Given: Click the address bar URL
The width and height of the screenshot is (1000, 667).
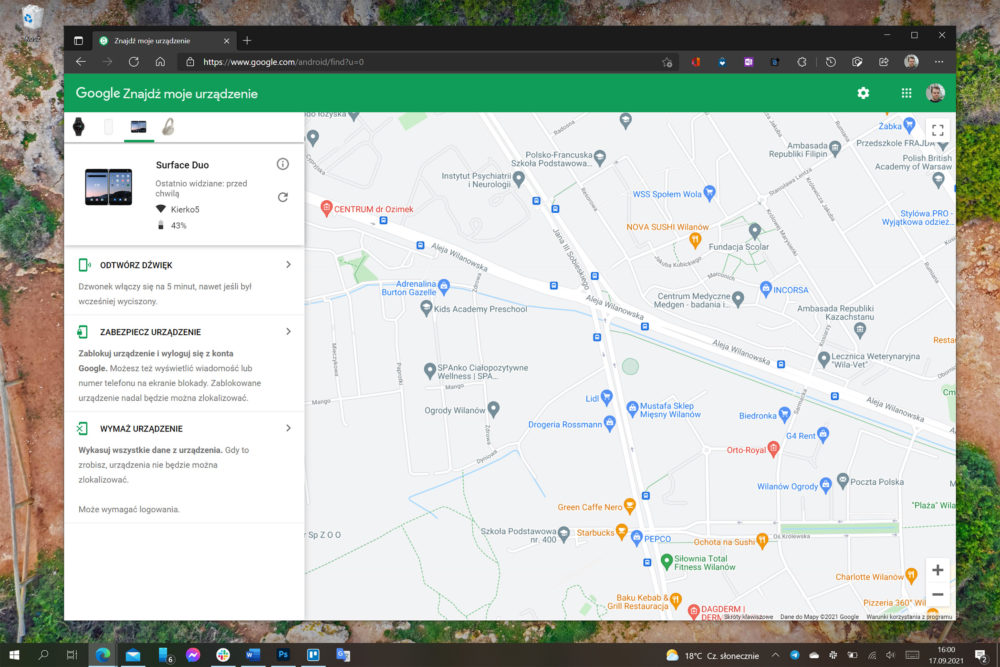Looking at the screenshot, I should (283, 62).
